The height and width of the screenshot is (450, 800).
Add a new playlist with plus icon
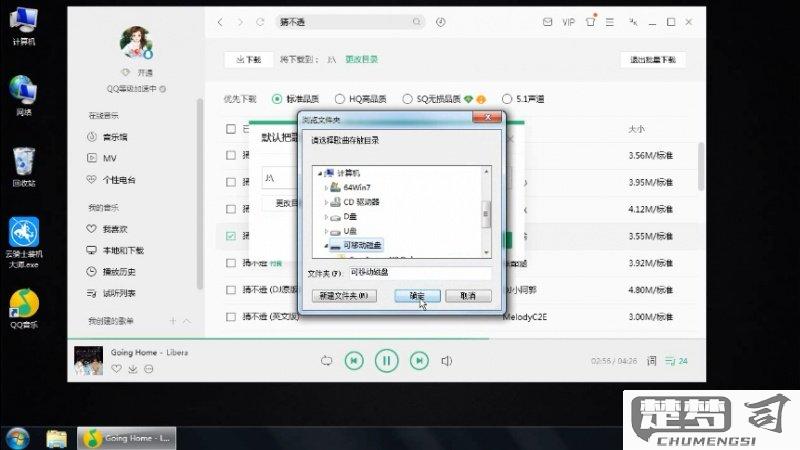pos(173,321)
